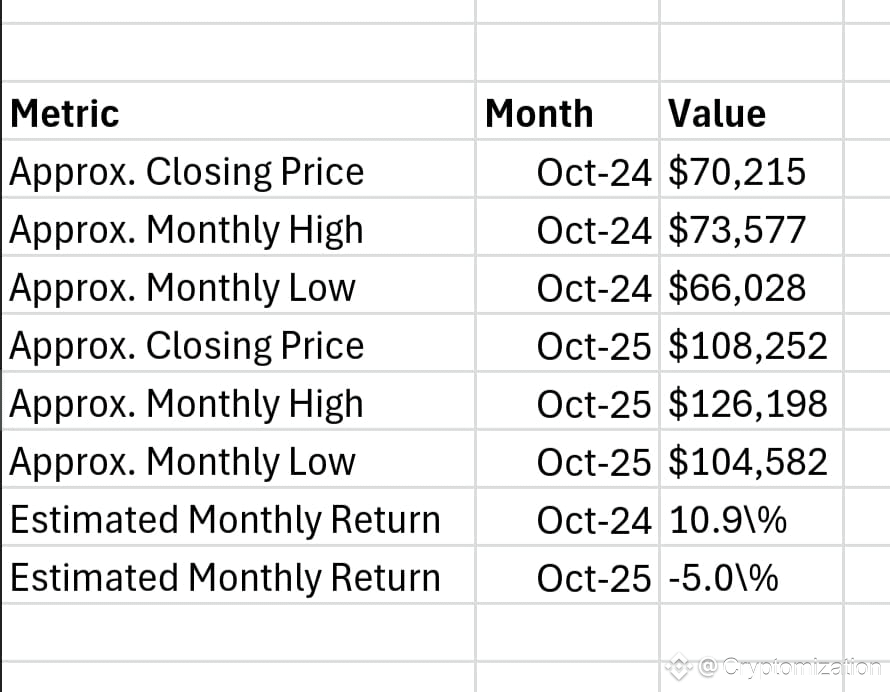Image resolution: width=890 pixels, height=692 pixels.
Task: Select the Month header cell
Action: 568,111
